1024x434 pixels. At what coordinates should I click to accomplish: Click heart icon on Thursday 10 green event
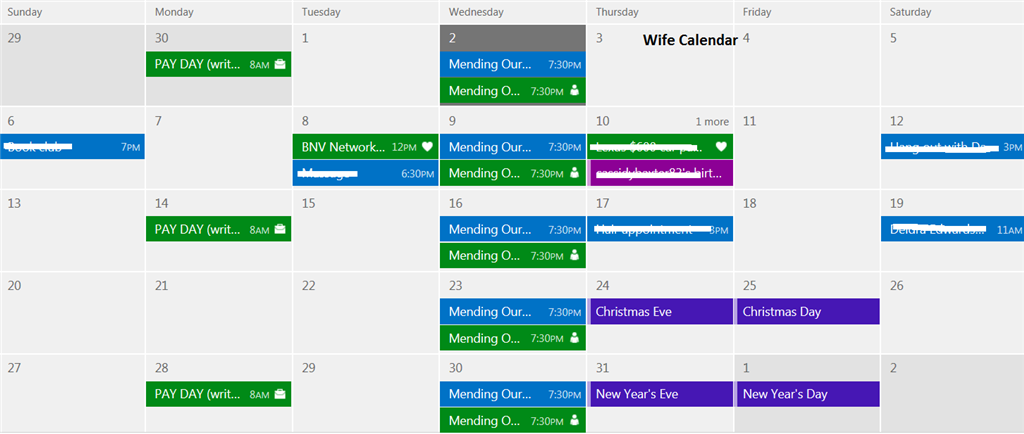(721, 147)
